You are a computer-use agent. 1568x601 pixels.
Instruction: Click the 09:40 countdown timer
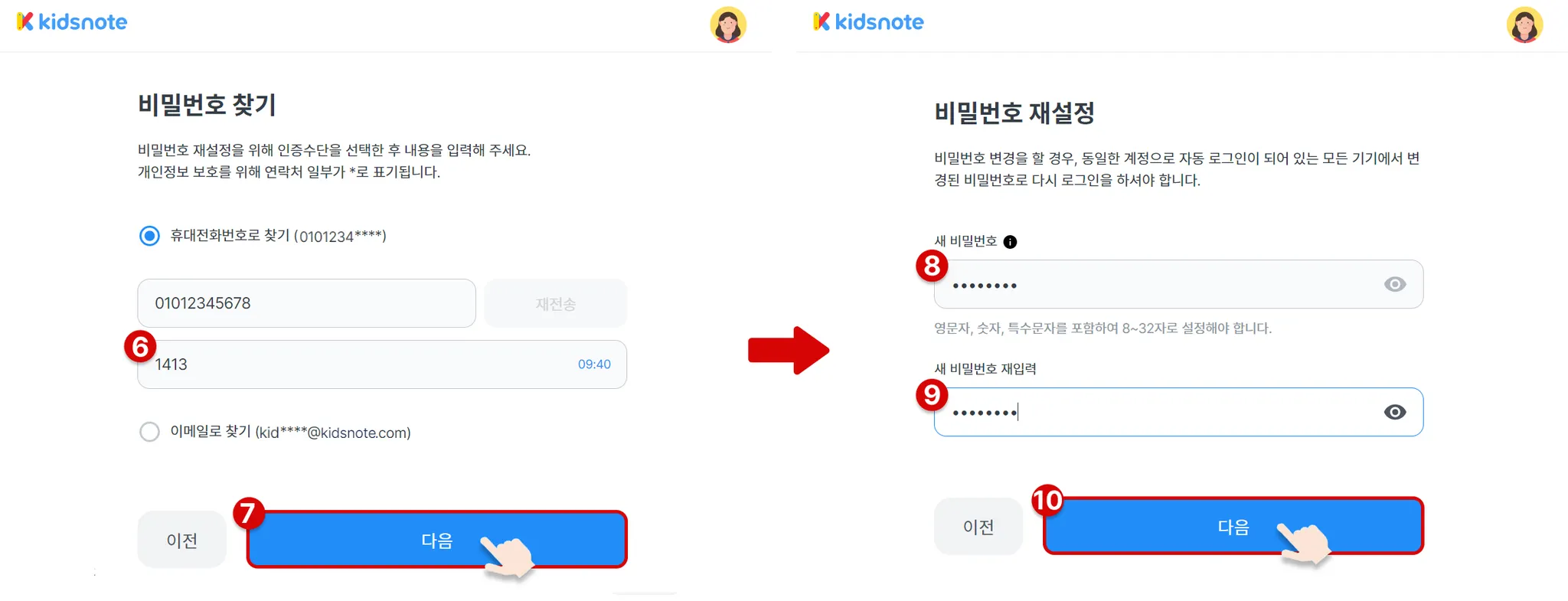(594, 364)
